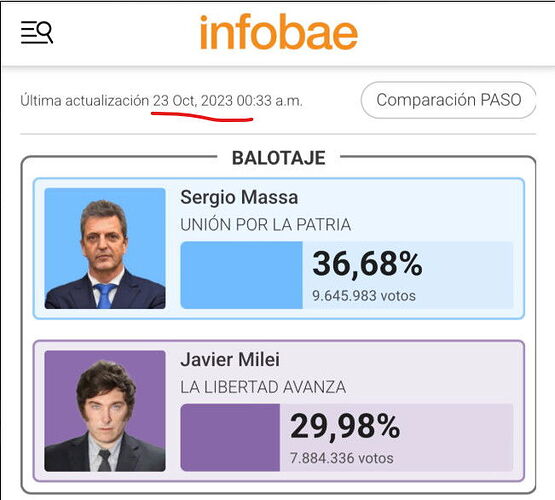This screenshot has height=500, width=555.
Task: Click the 29,98% percentage figure
Action: click(x=345, y=426)
